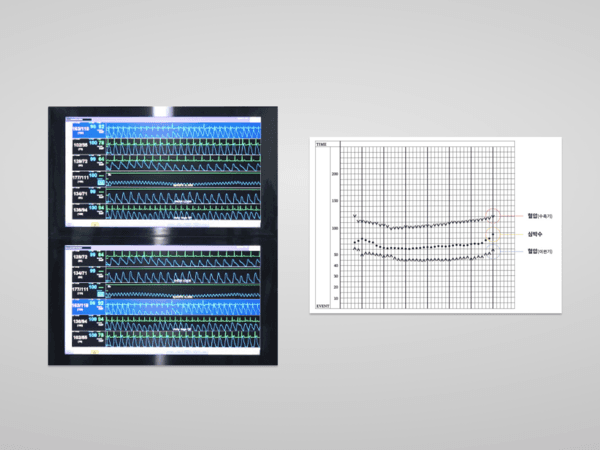Click the 200 value on the chart axis
Viewport: 600px width, 450px height.
(x=335, y=173)
